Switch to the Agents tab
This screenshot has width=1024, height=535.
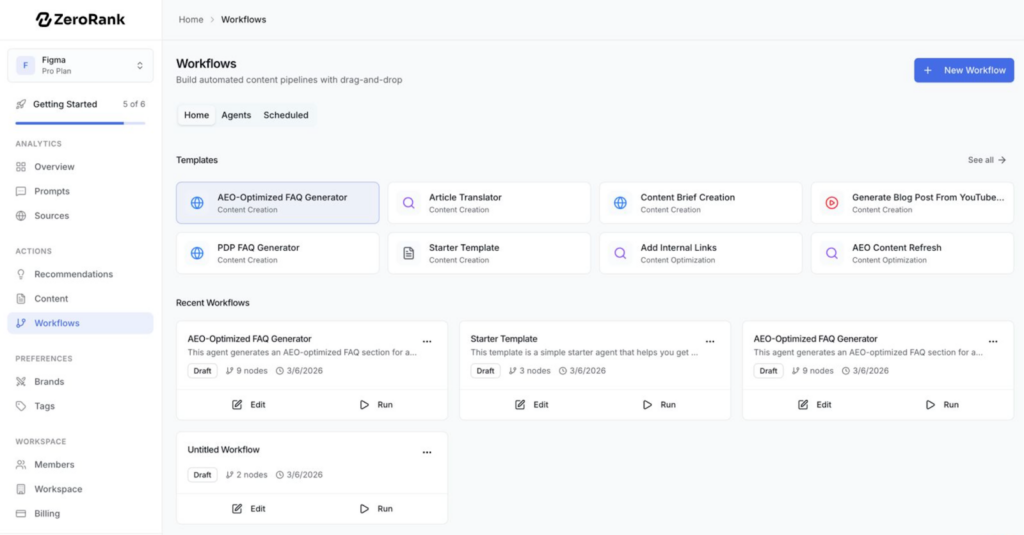tap(236, 115)
